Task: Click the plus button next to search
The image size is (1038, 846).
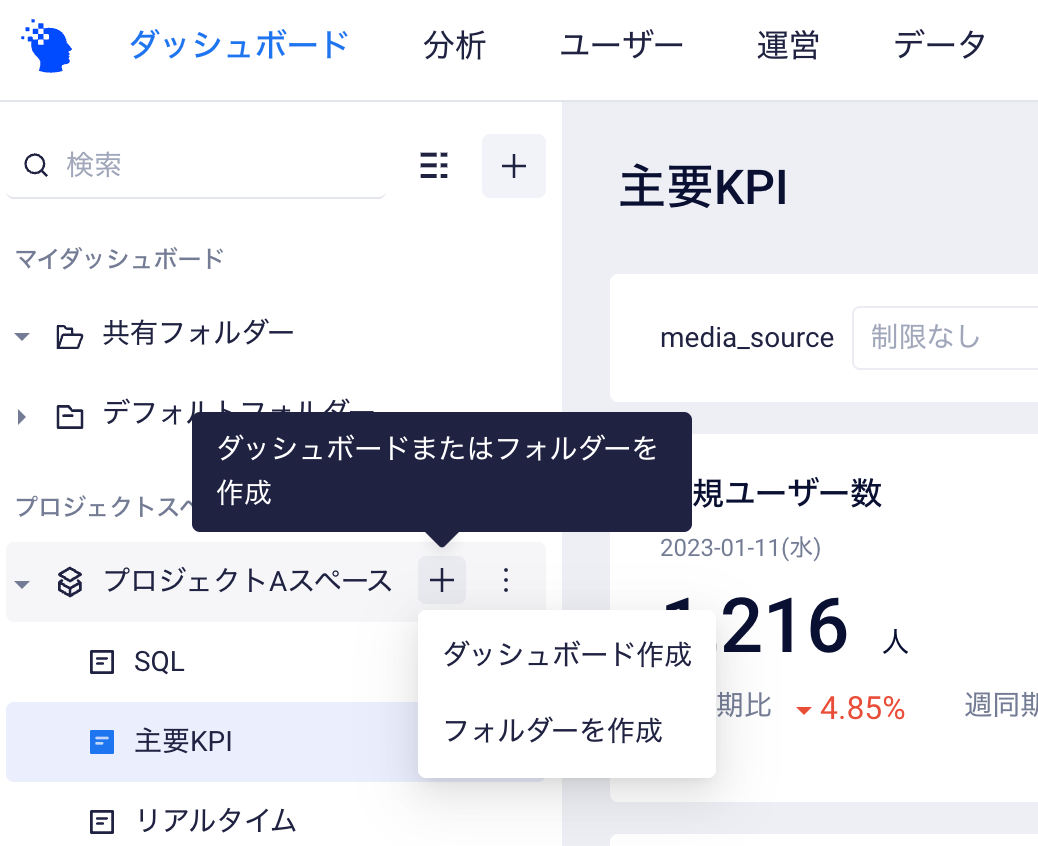Action: pyautogui.click(x=514, y=166)
